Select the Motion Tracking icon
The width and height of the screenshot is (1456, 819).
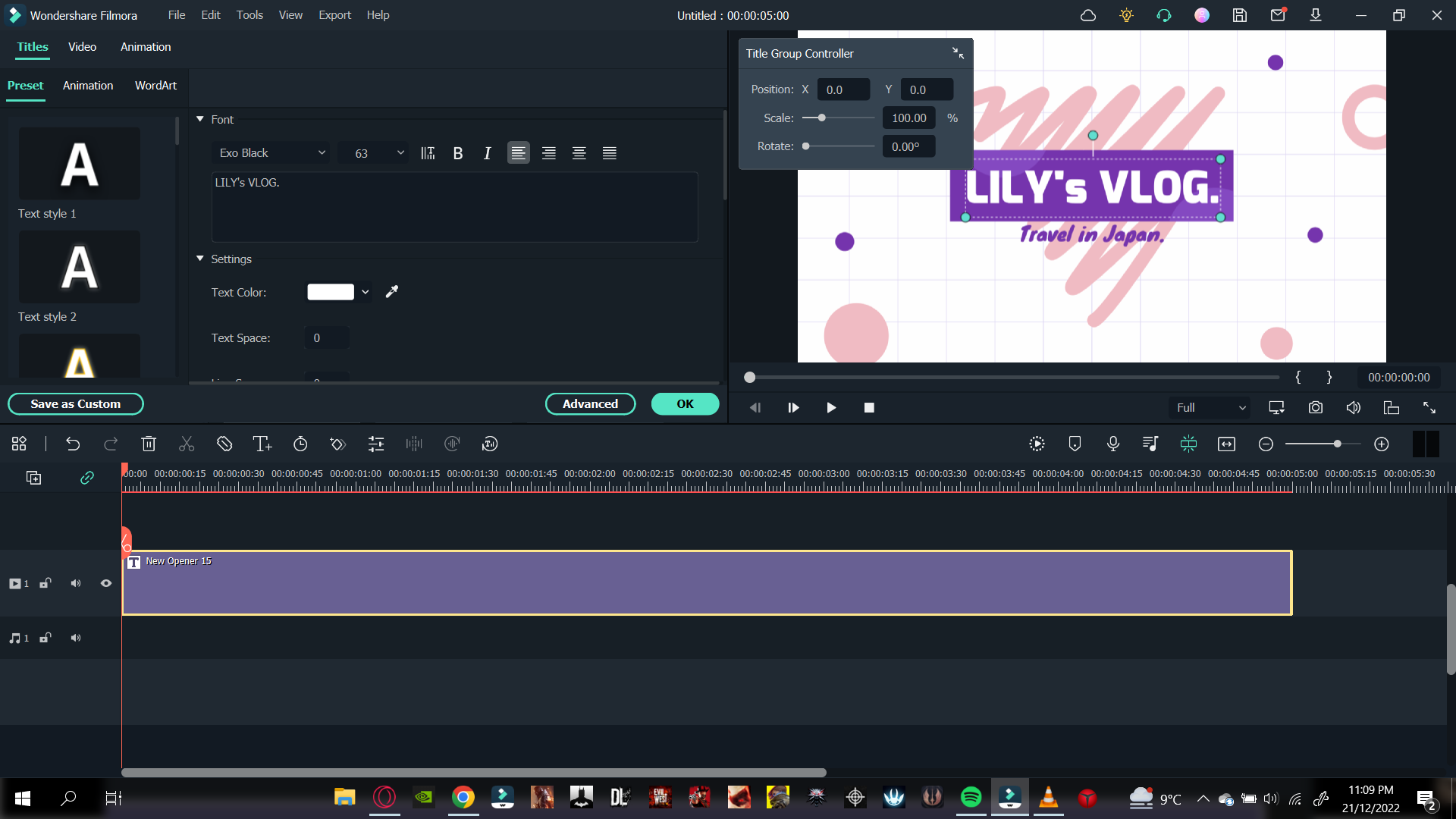click(1074, 444)
